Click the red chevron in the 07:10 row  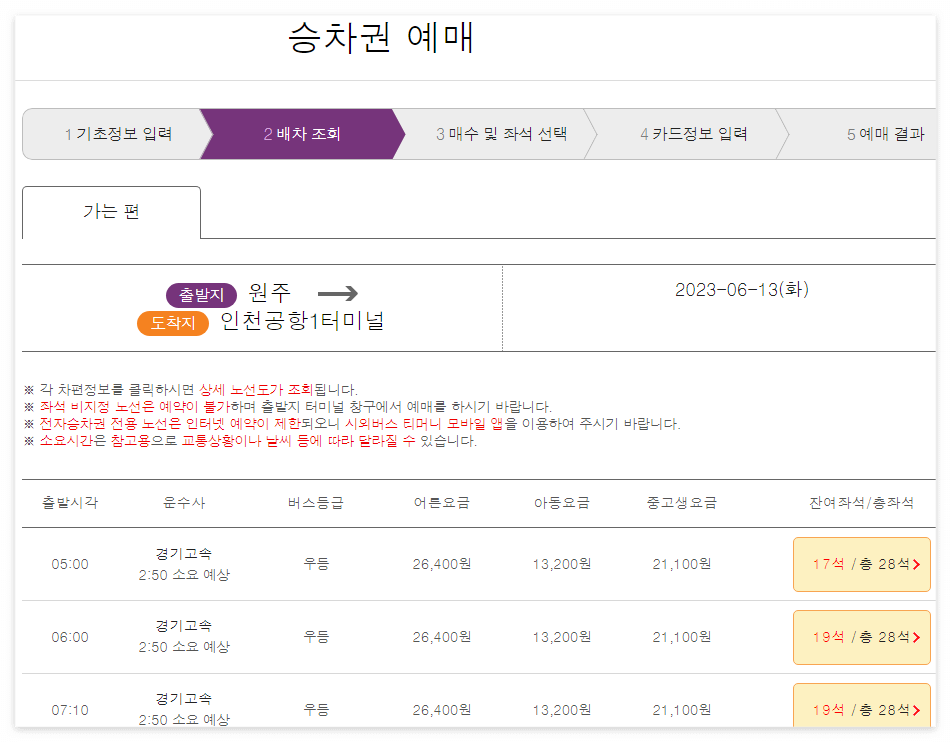tap(916, 710)
